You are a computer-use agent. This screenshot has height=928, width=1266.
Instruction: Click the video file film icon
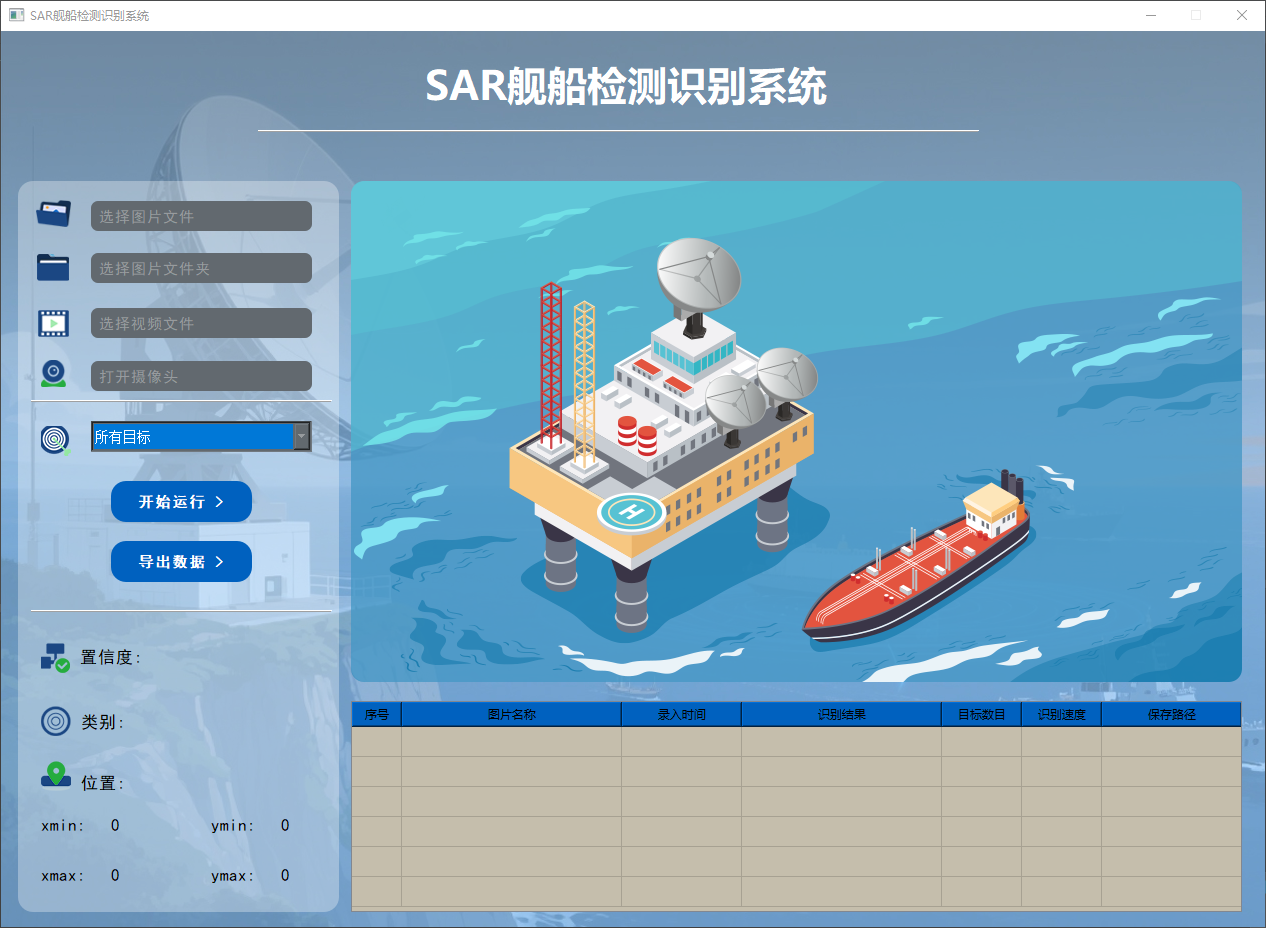[x=54, y=323]
